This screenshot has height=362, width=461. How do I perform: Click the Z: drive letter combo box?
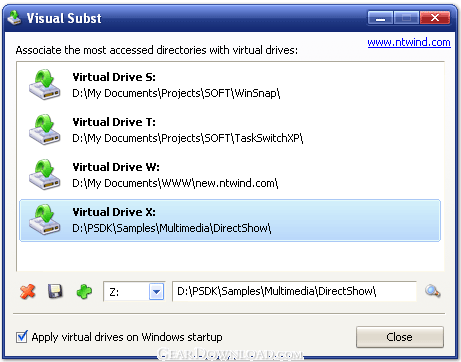click(x=134, y=292)
